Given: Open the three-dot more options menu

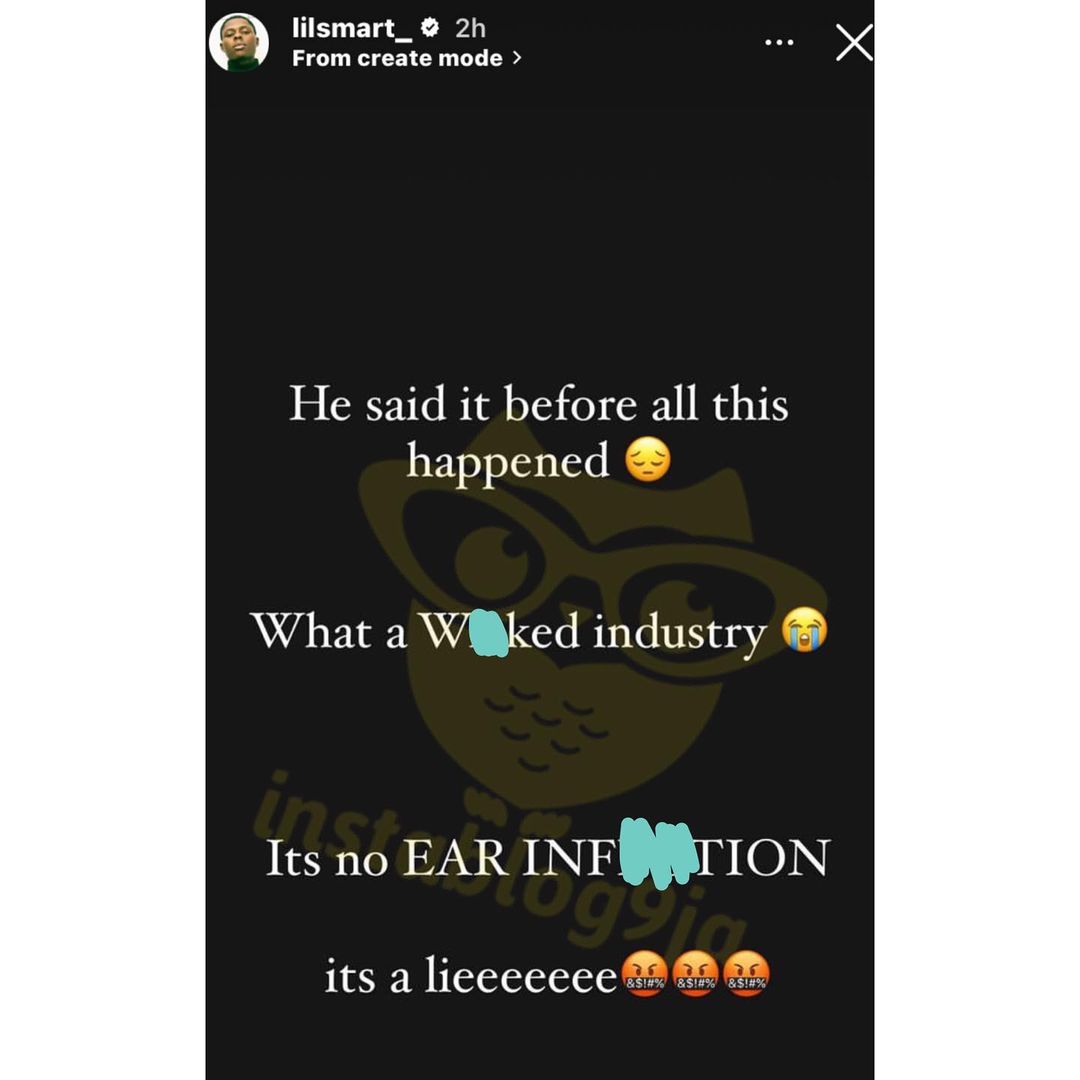Looking at the screenshot, I should 779,43.
